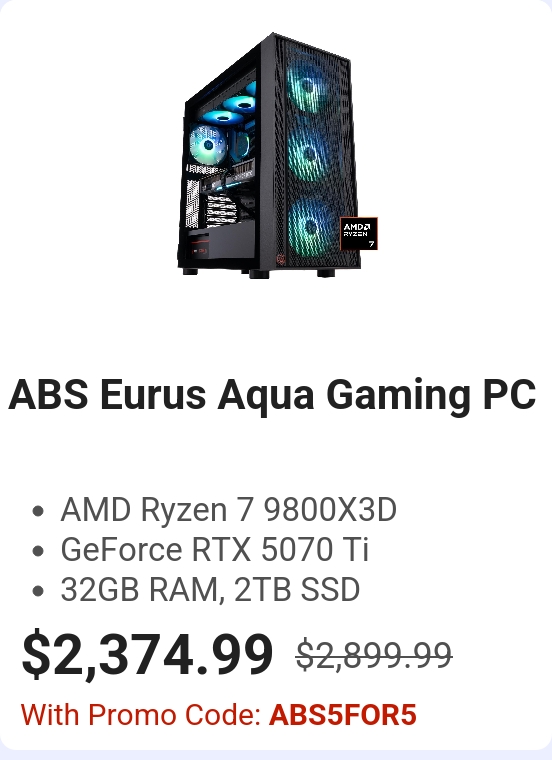Click the "With Promo Code:" label
Viewport: 552px width, 760px height.
[141, 715]
